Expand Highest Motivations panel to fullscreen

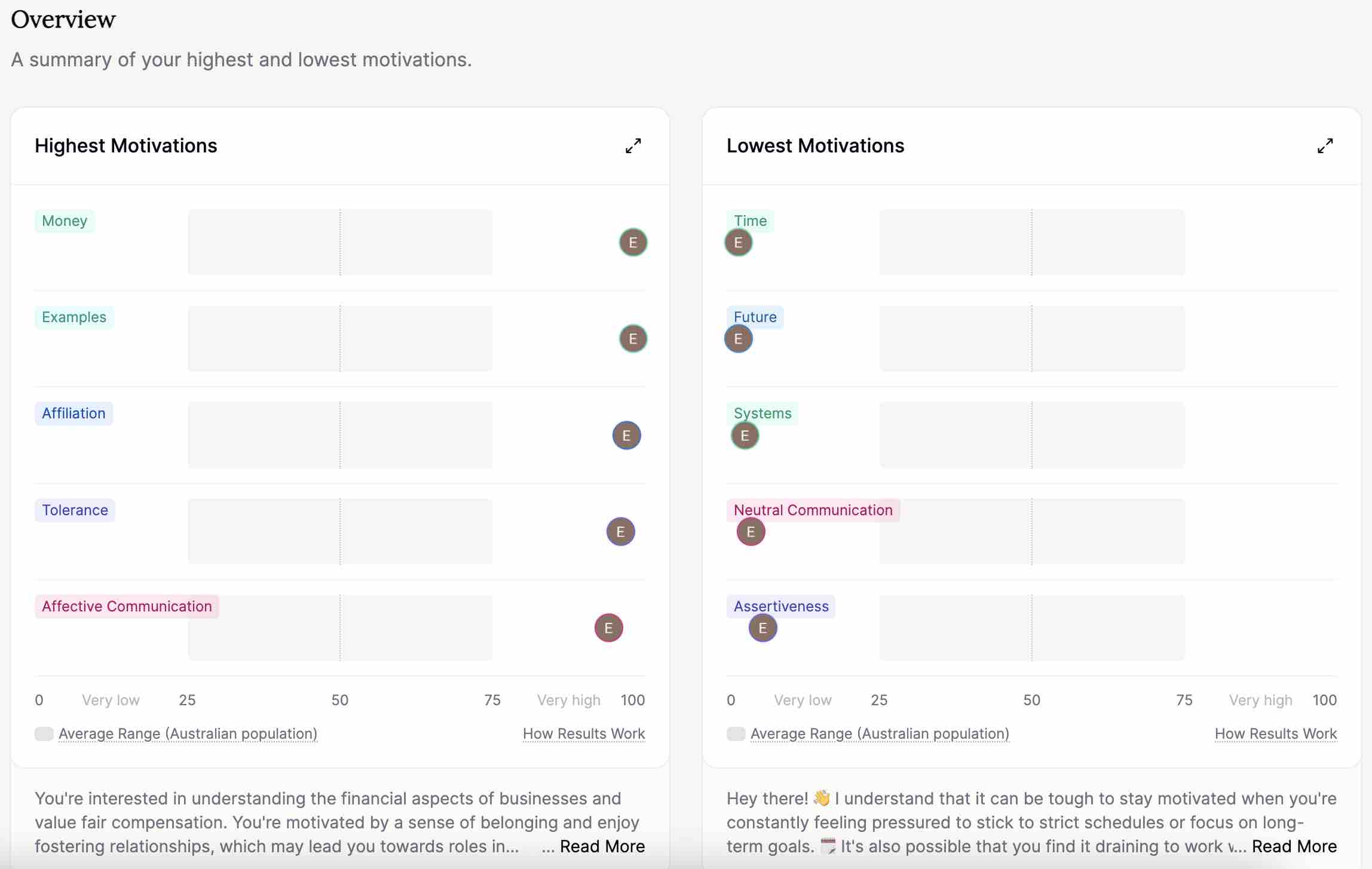(x=632, y=145)
